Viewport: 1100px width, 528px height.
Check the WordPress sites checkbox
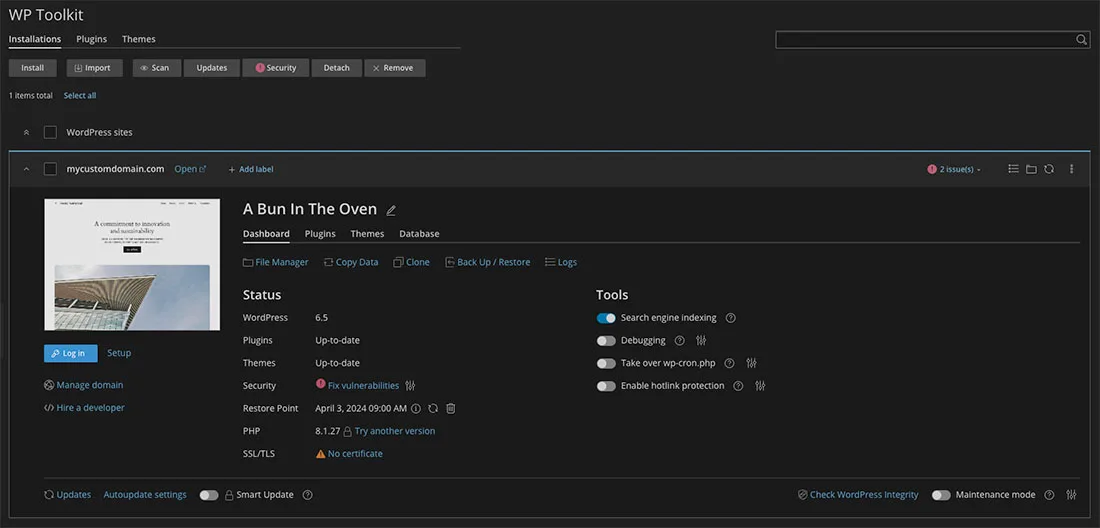pos(50,132)
